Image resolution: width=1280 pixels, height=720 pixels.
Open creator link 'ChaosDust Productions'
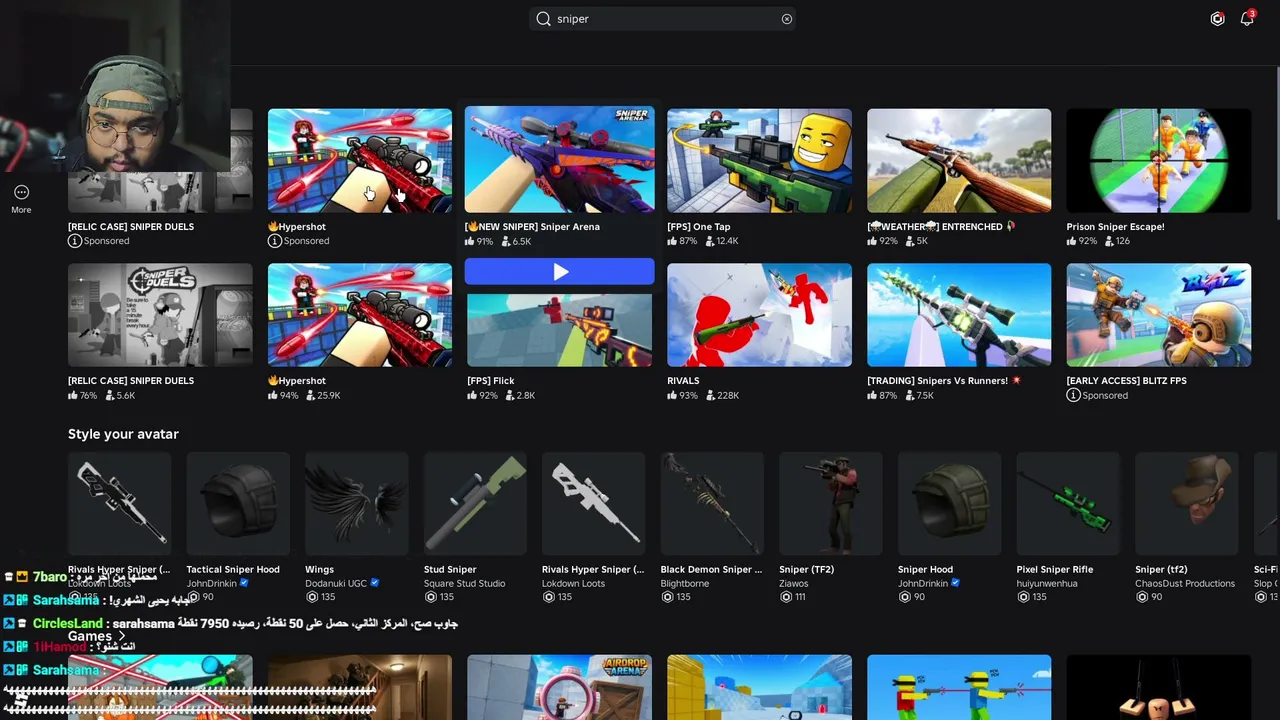(1185, 583)
